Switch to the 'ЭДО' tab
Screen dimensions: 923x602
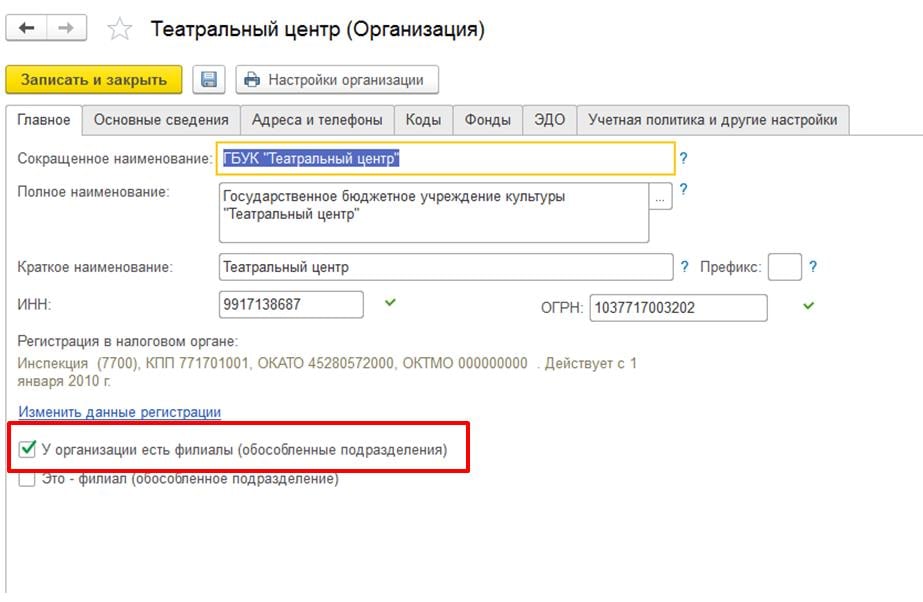pyautogui.click(x=549, y=120)
